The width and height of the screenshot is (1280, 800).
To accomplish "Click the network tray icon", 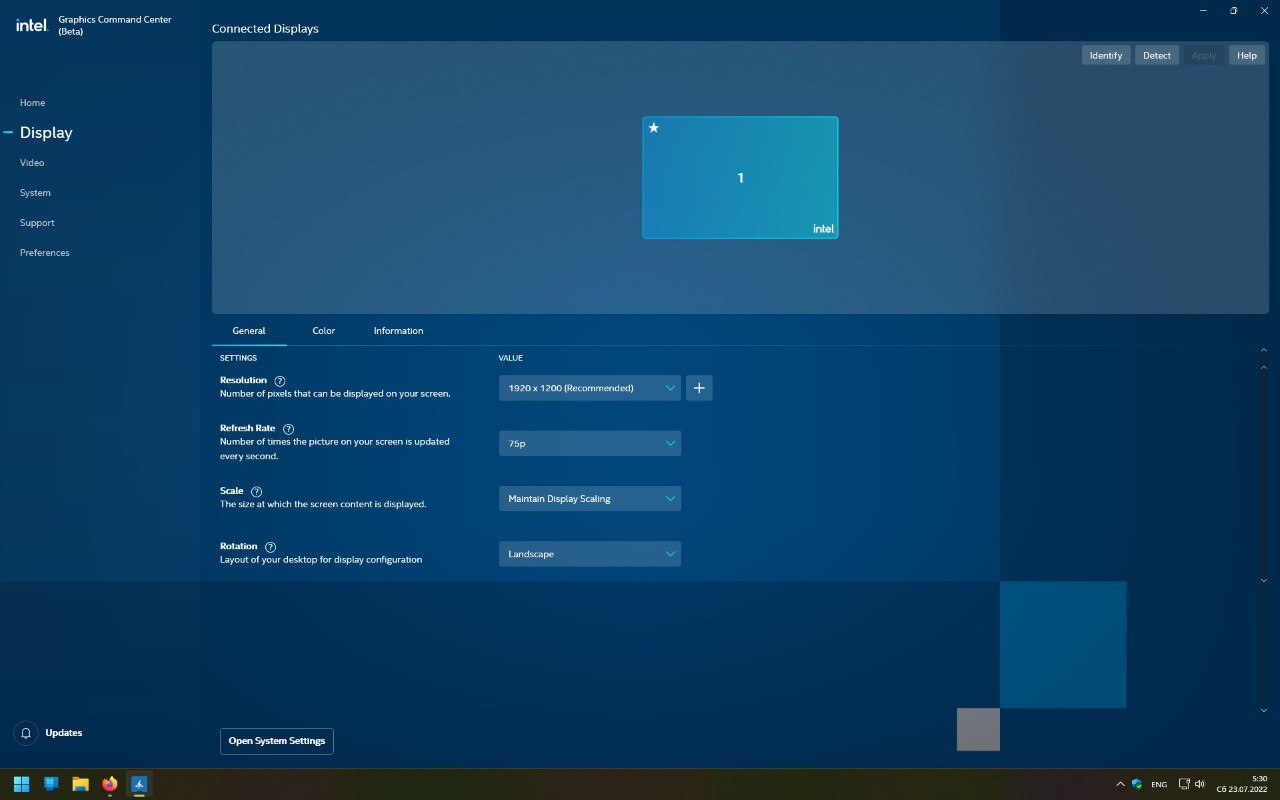I will 1184,784.
